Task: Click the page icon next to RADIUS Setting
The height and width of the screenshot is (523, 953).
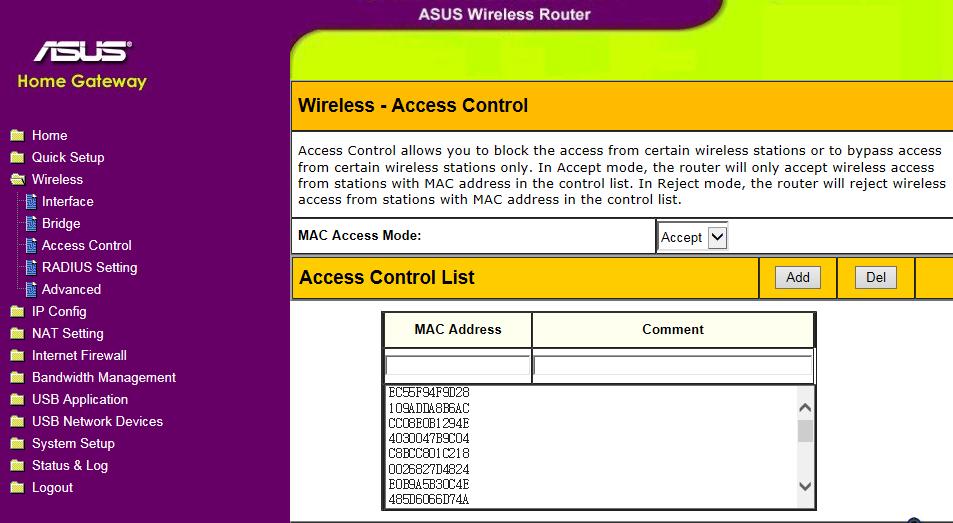Action: pyautogui.click(x=30, y=268)
